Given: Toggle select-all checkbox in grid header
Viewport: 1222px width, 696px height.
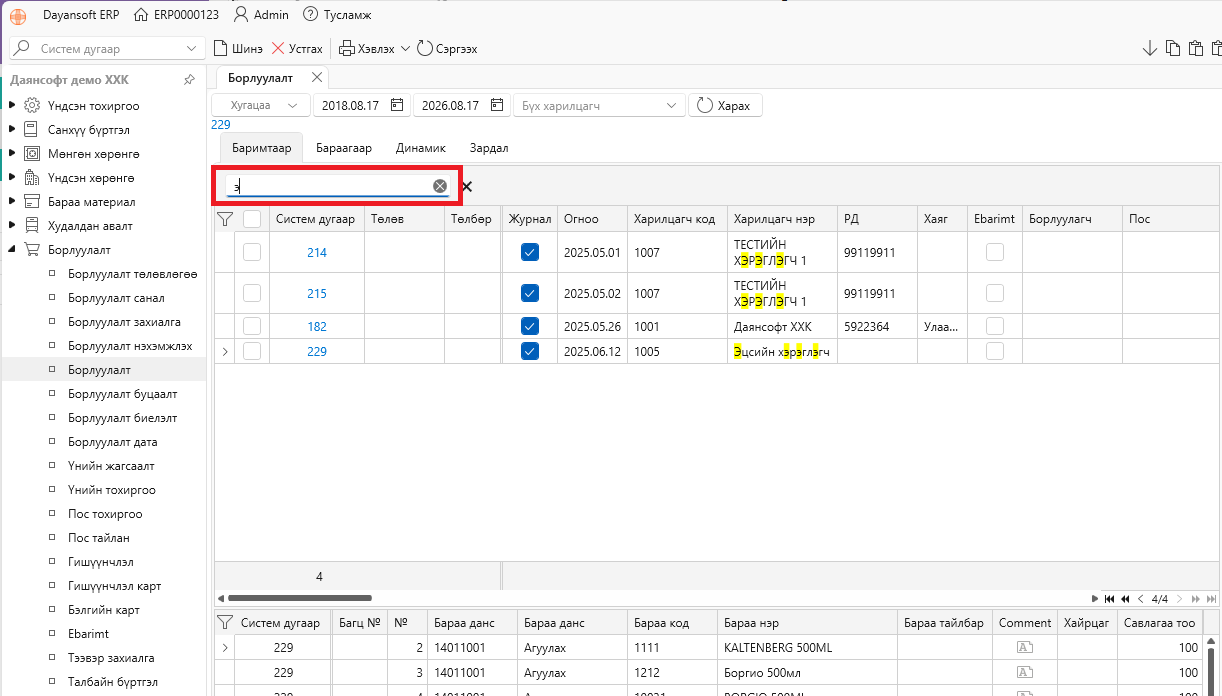Looking at the screenshot, I should (x=252, y=219).
